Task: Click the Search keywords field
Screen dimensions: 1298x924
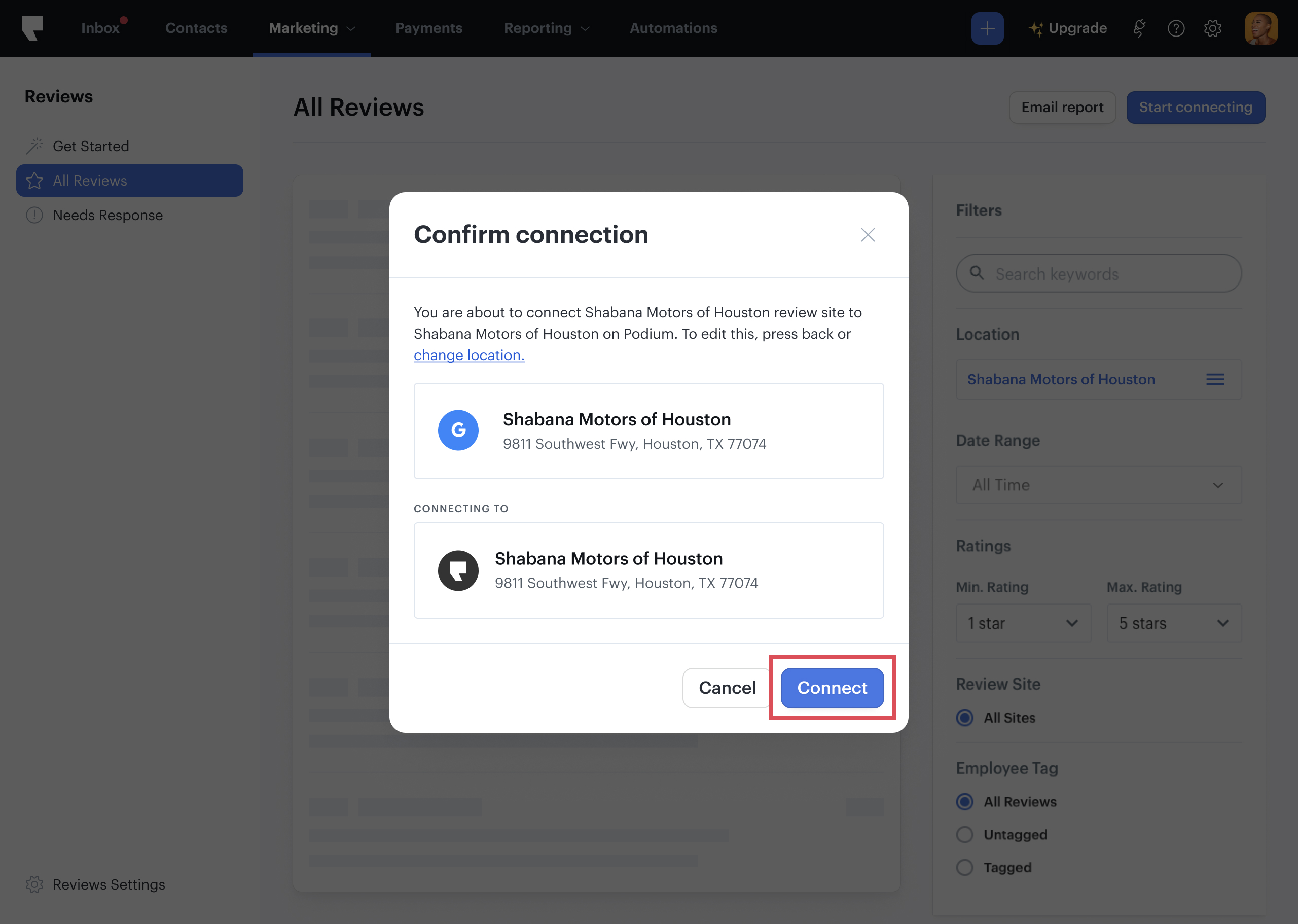Action: point(1098,274)
